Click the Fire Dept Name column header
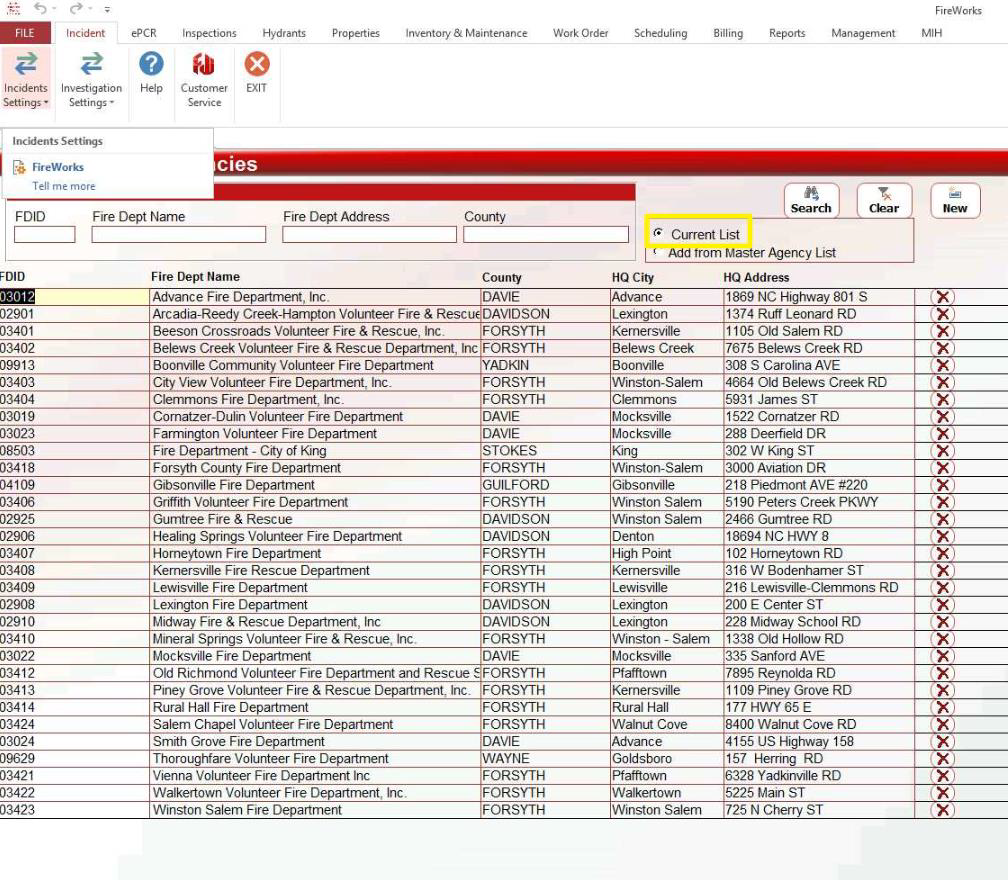The height and width of the screenshot is (880, 1008). (x=195, y=277)
